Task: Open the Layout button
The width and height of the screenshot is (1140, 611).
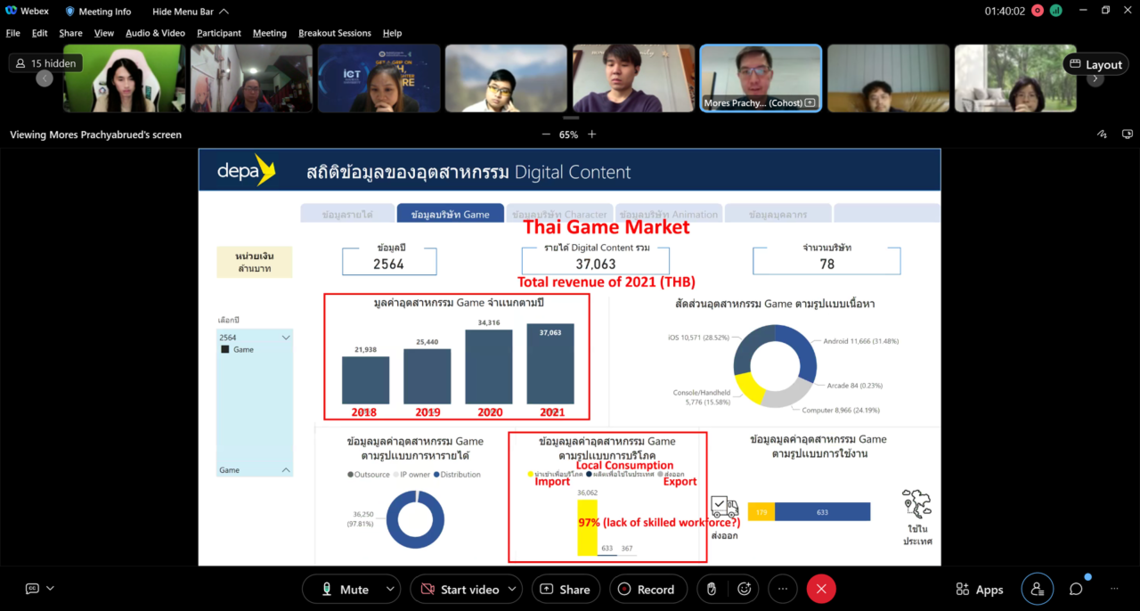Action: 1095,64
